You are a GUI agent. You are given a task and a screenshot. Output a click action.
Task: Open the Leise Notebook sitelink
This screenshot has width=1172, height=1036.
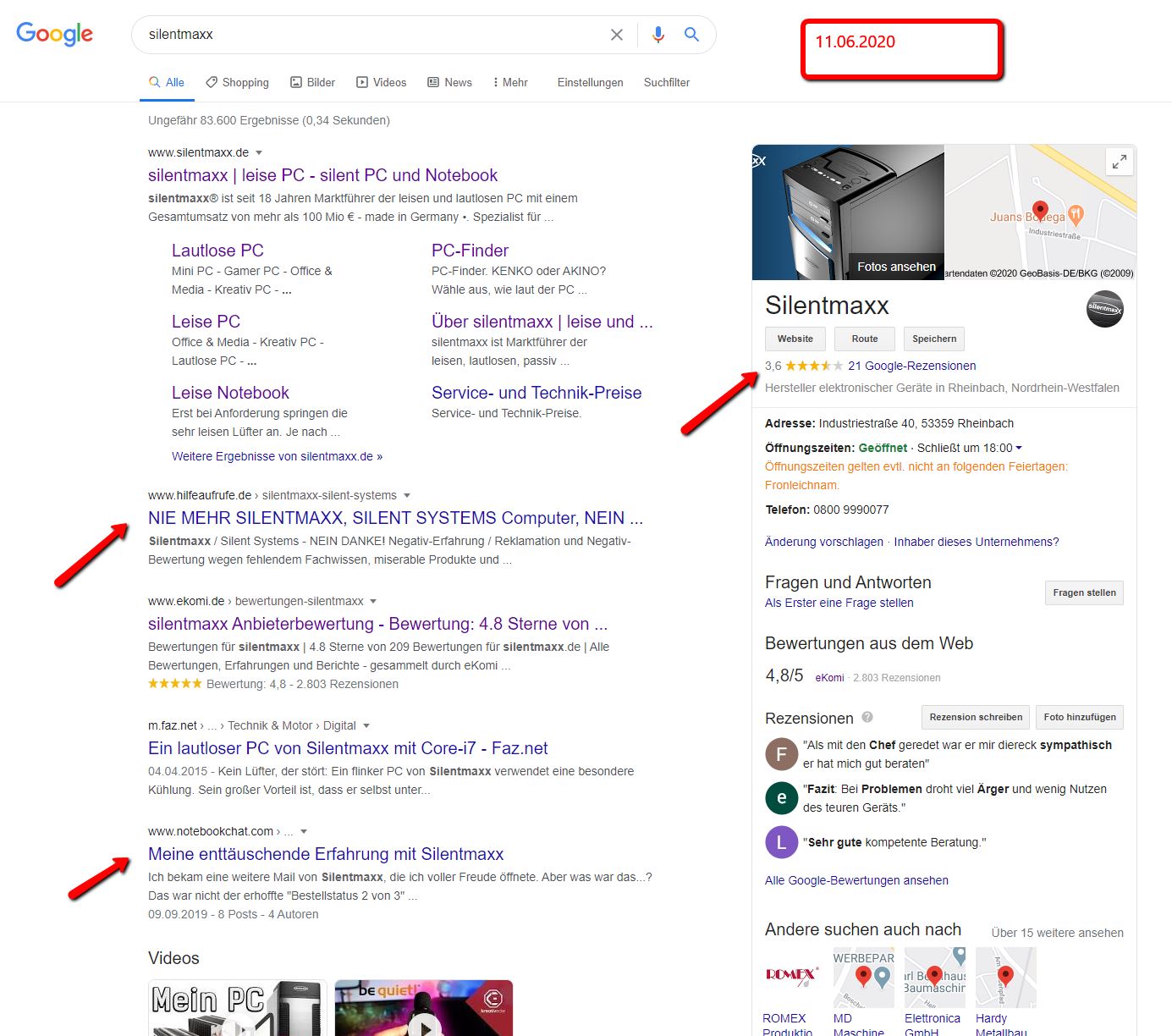pyautogui.click(x=230, y=393)
